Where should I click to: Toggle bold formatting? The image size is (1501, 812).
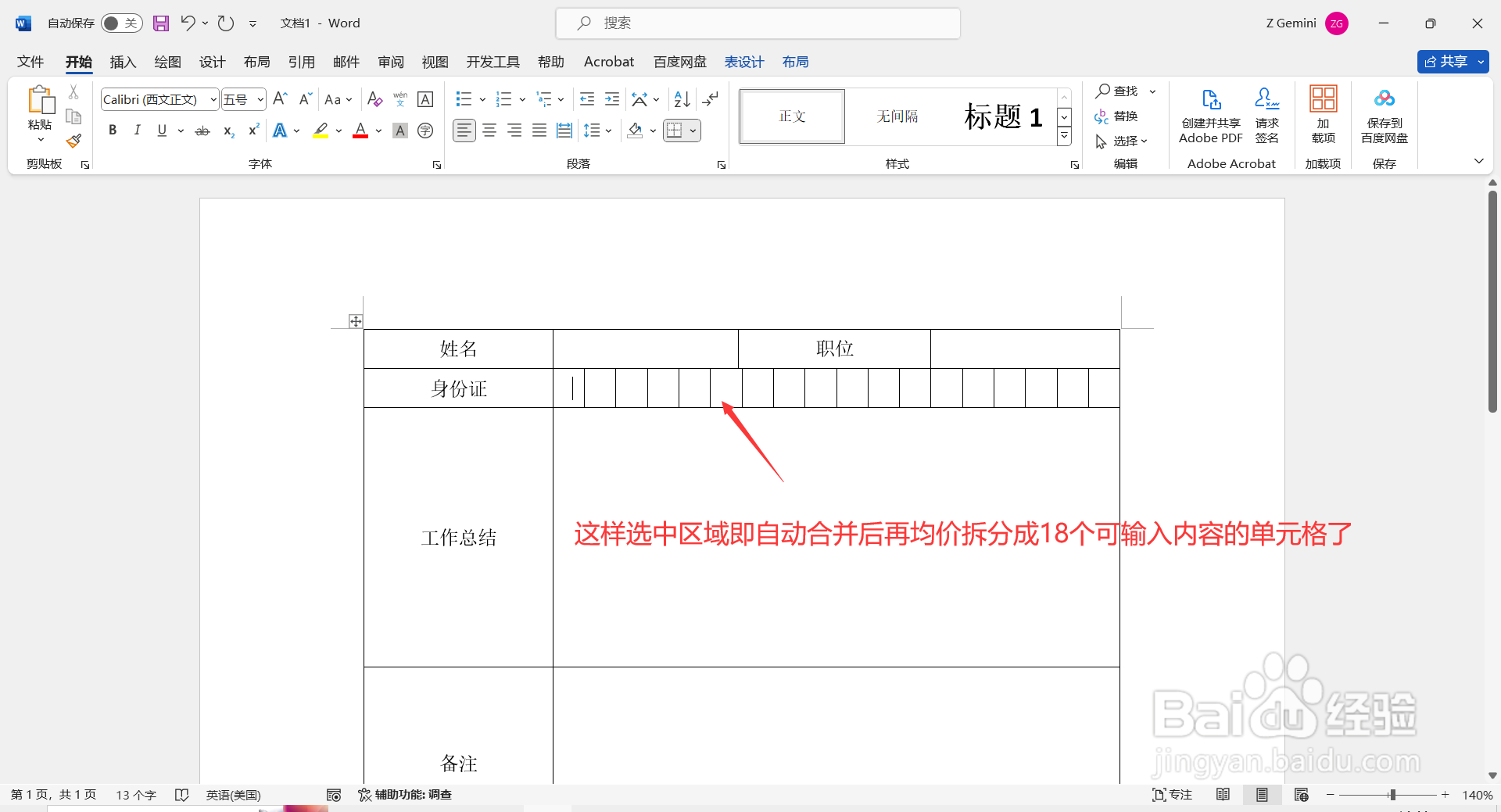(112, 130)
